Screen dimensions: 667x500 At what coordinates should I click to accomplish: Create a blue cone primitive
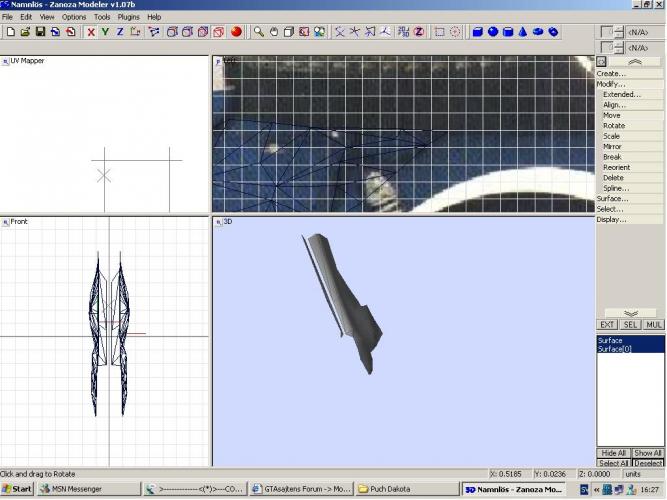tap(522, 32)
